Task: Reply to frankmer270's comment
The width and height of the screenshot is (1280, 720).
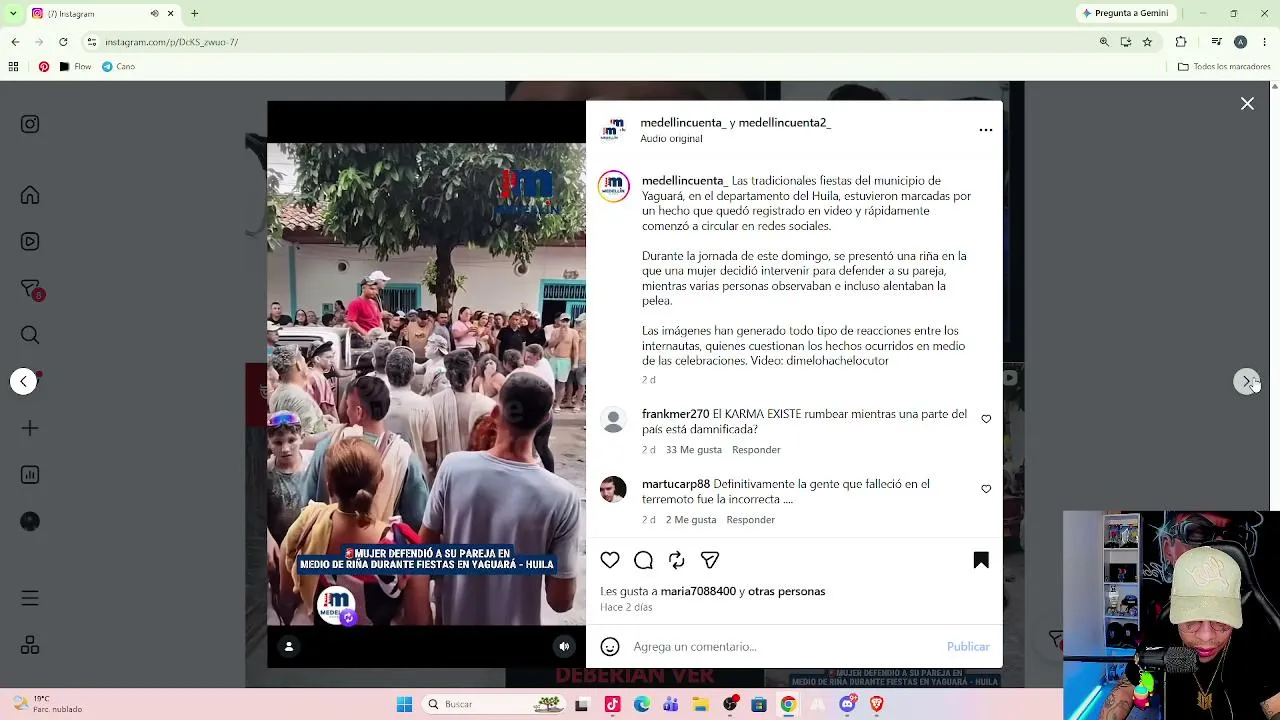Action: [x=756, y=450]
